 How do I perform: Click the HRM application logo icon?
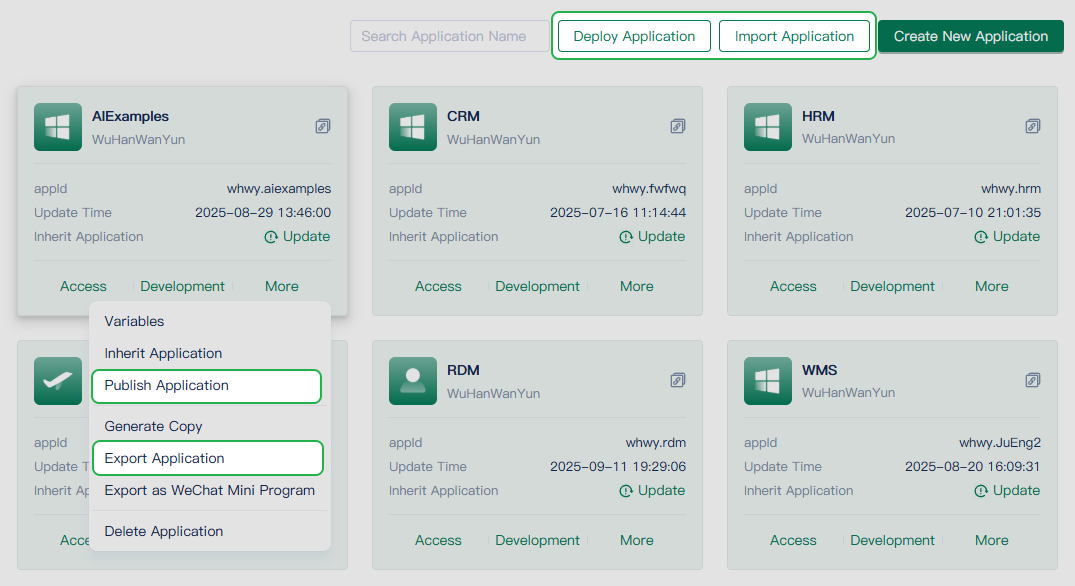[768, 127]
